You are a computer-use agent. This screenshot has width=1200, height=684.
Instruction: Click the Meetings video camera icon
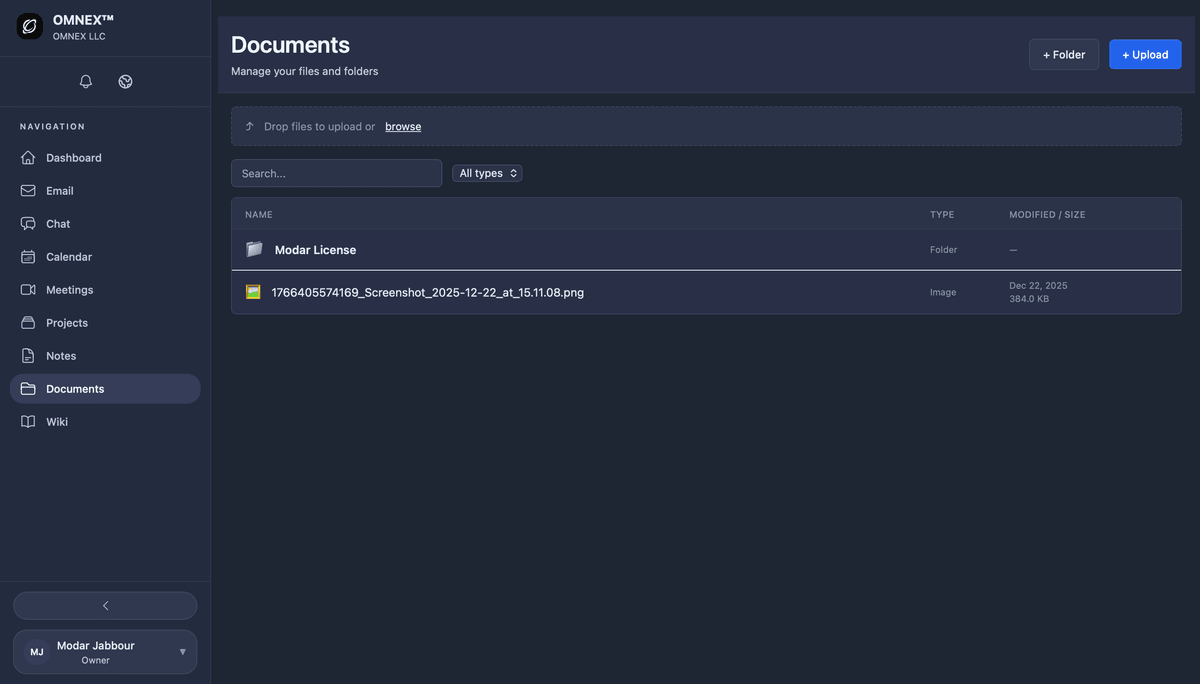click(28, 290)
